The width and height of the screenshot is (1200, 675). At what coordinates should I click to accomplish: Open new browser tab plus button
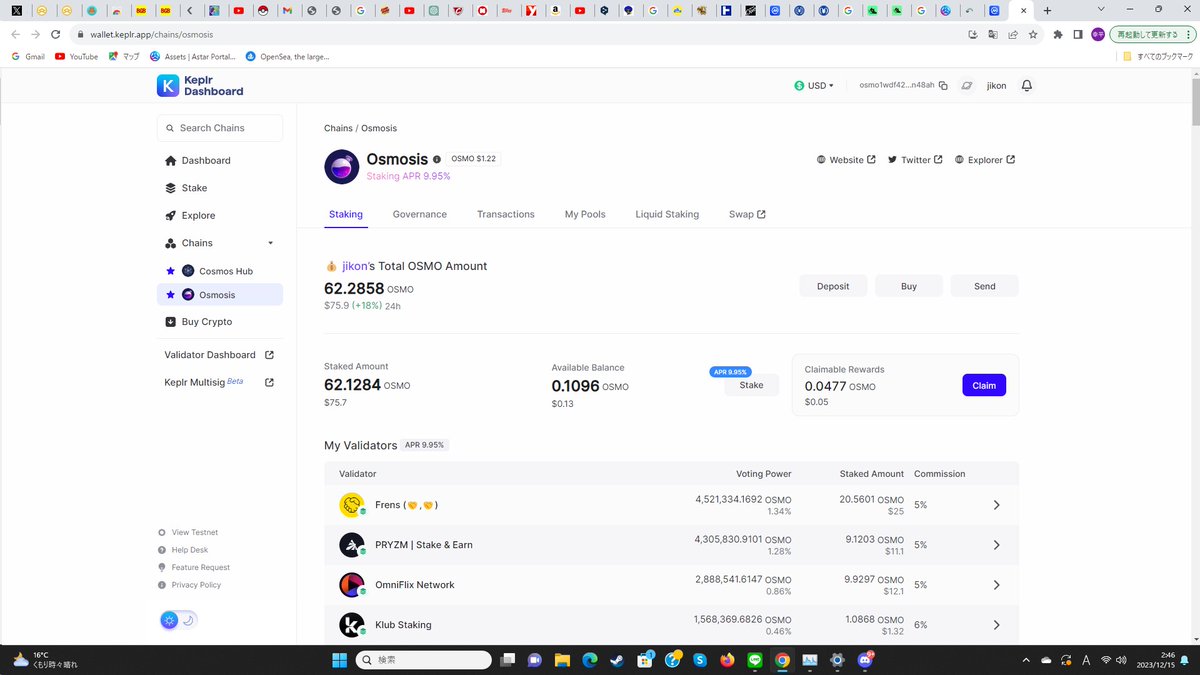click(x=1047, y=10)
